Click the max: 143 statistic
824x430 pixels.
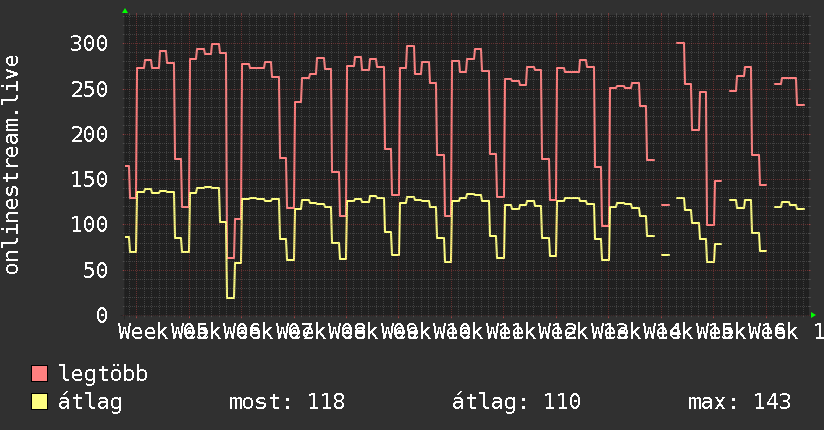tap(739, 402)
